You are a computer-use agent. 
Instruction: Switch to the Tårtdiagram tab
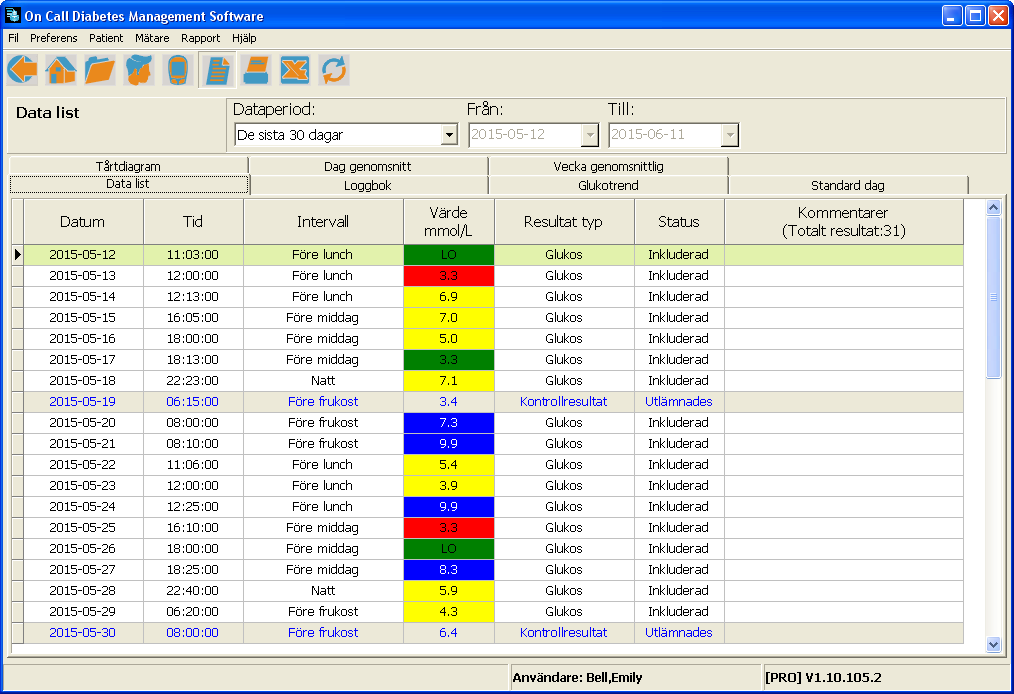[128, 166]
